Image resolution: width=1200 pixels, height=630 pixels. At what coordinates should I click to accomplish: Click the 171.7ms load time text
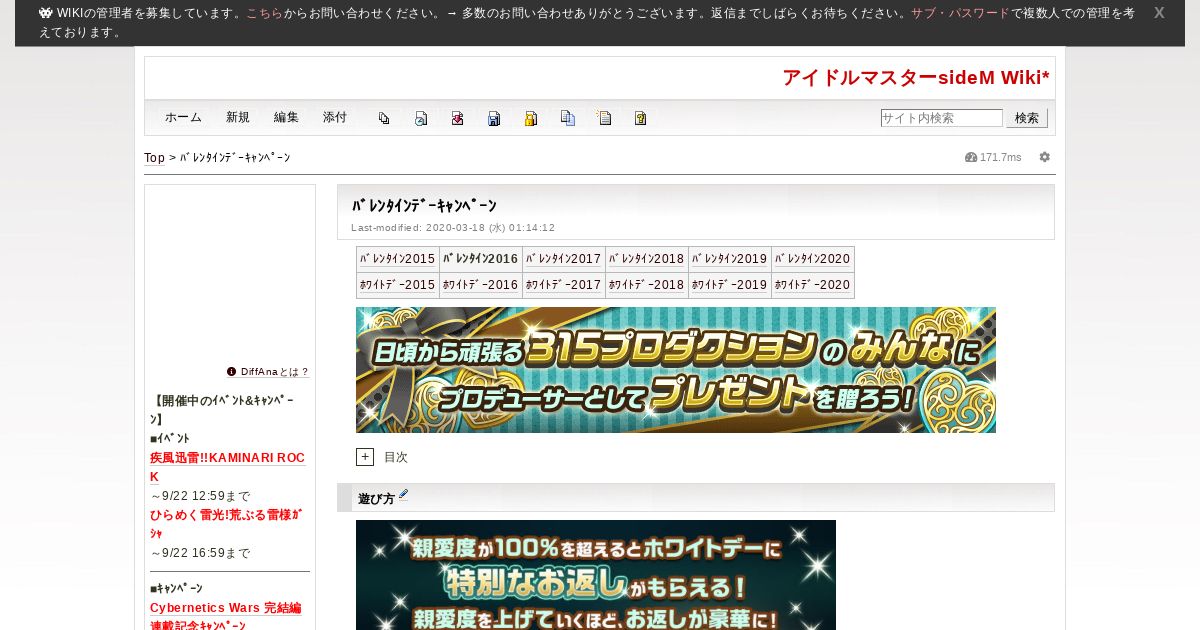pyautogui.click(x=1001, y=158)
